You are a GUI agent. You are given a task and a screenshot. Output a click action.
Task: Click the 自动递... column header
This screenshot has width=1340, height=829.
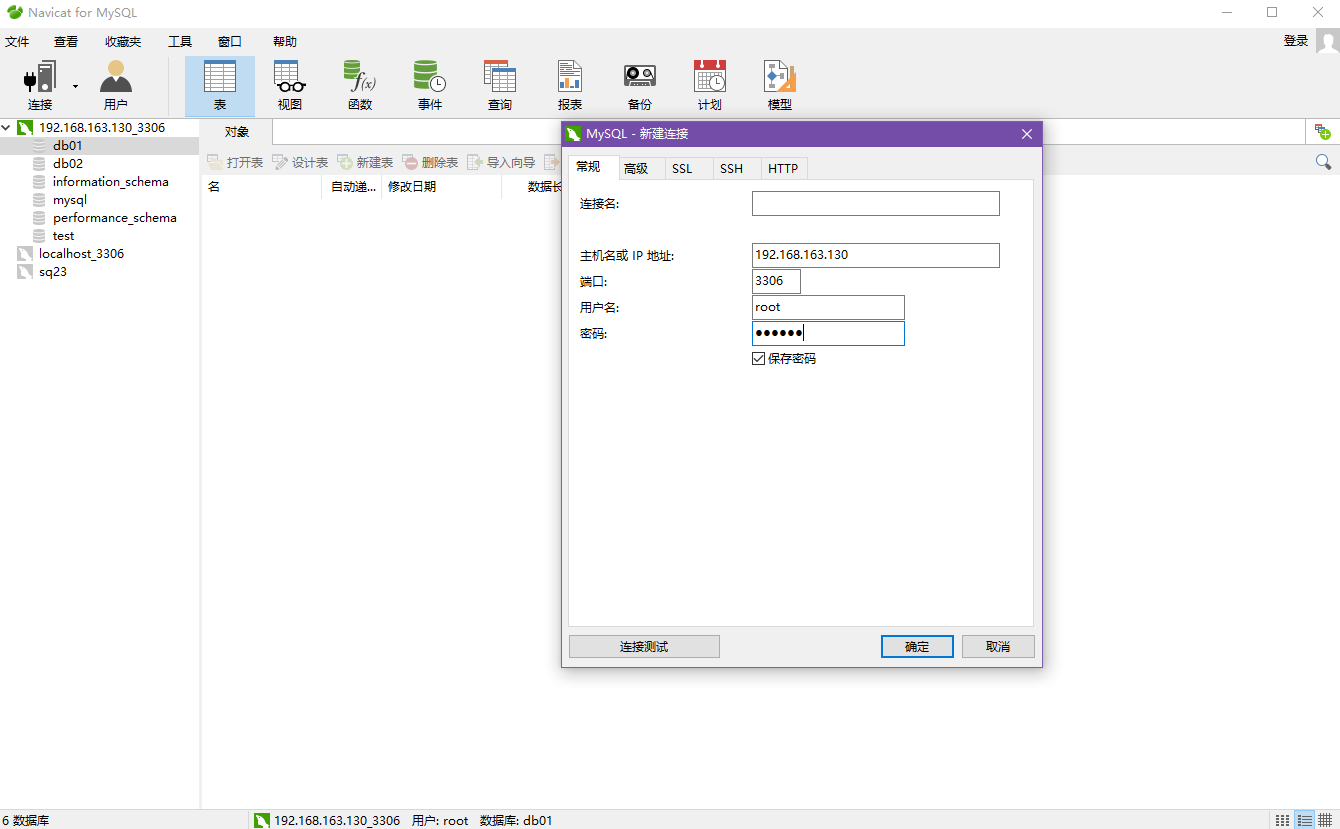coord(352,187)
